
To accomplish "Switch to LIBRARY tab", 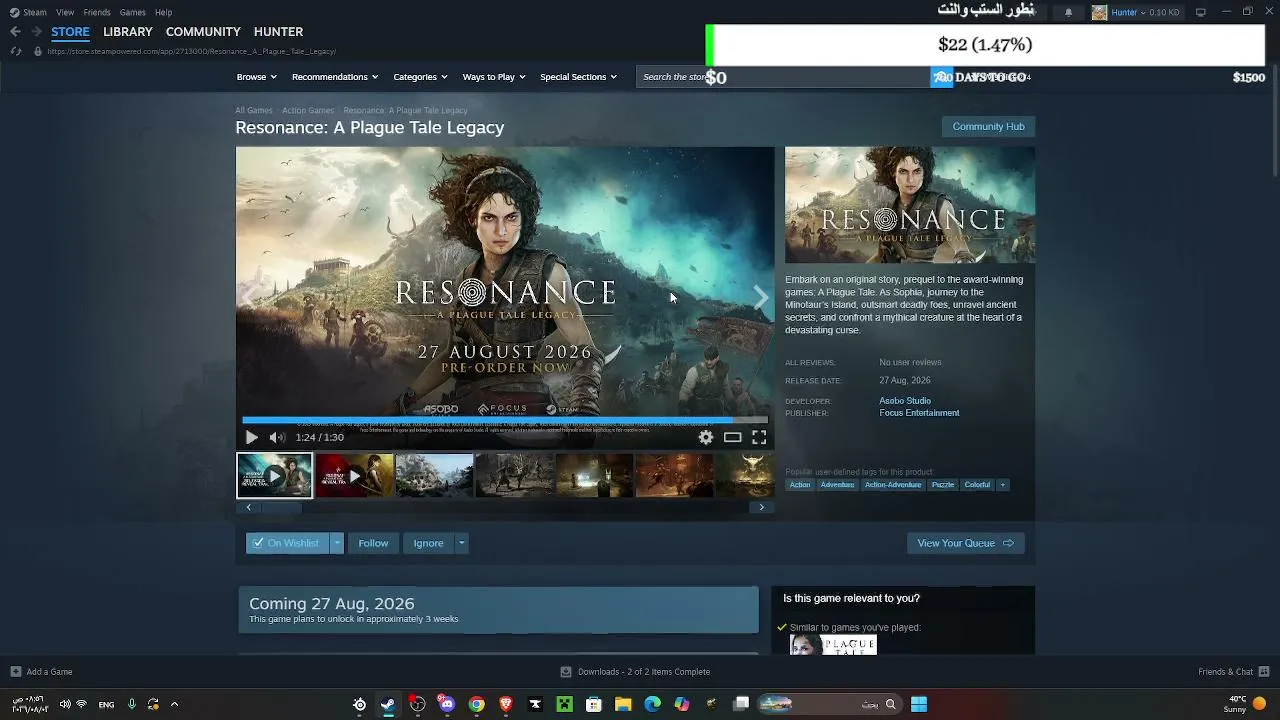I will pos(128,32).
